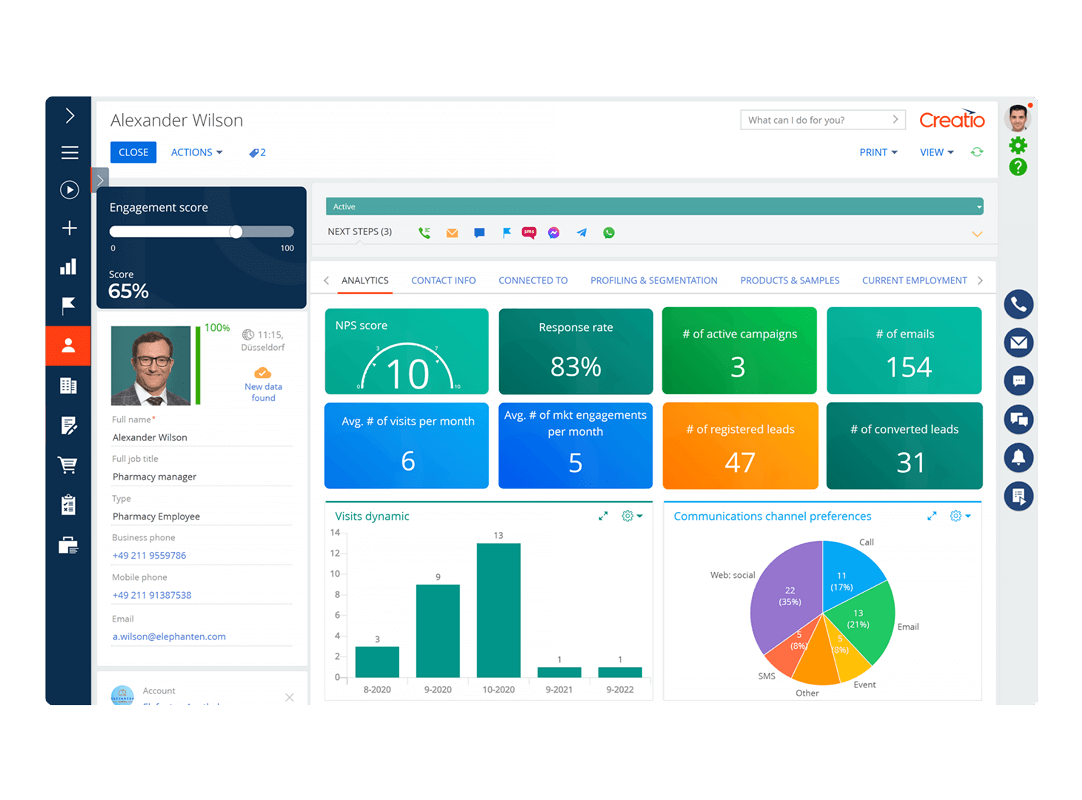Open the PRINT dropdown

878,153
